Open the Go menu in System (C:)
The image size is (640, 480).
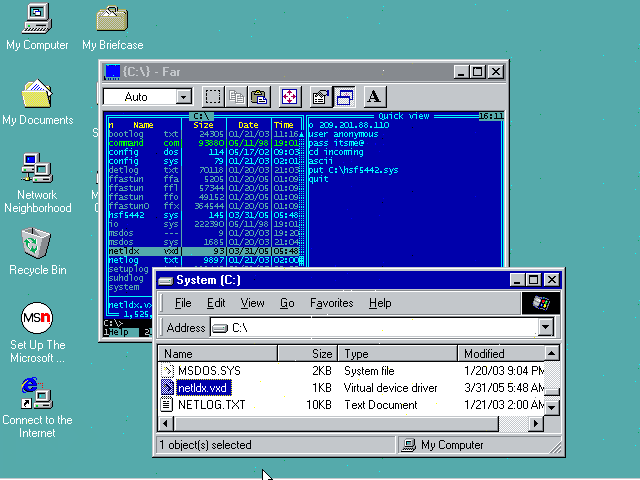tap(287, 303)
